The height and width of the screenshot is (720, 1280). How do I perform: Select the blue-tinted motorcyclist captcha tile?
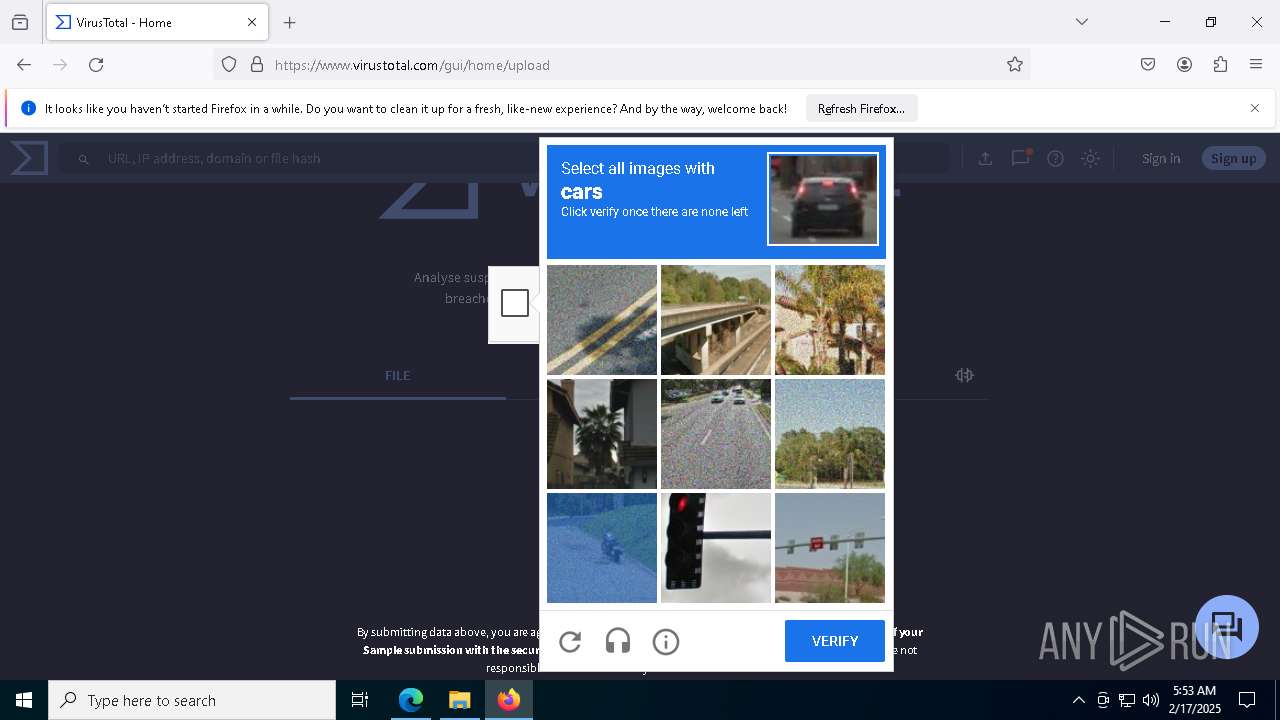click(x=602, y=548)
